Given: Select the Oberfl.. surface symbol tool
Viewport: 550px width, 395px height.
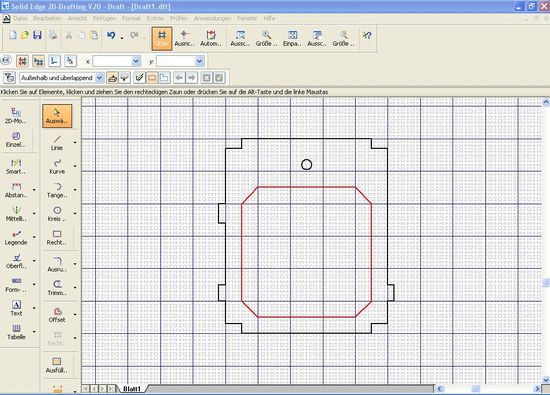Looking at the screenshot, I should click(16, 261).
